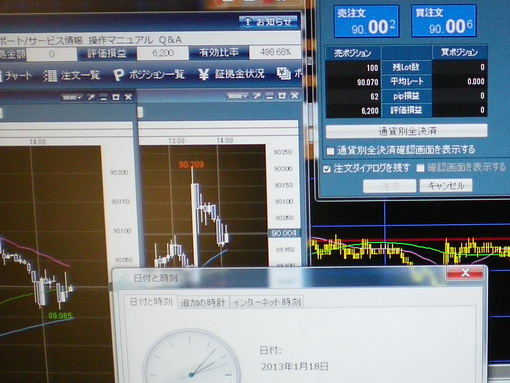The width and height of the screenshot is (510, 383).
Task: Open the 操作マニュアル menu item
Action: [121, 40]
